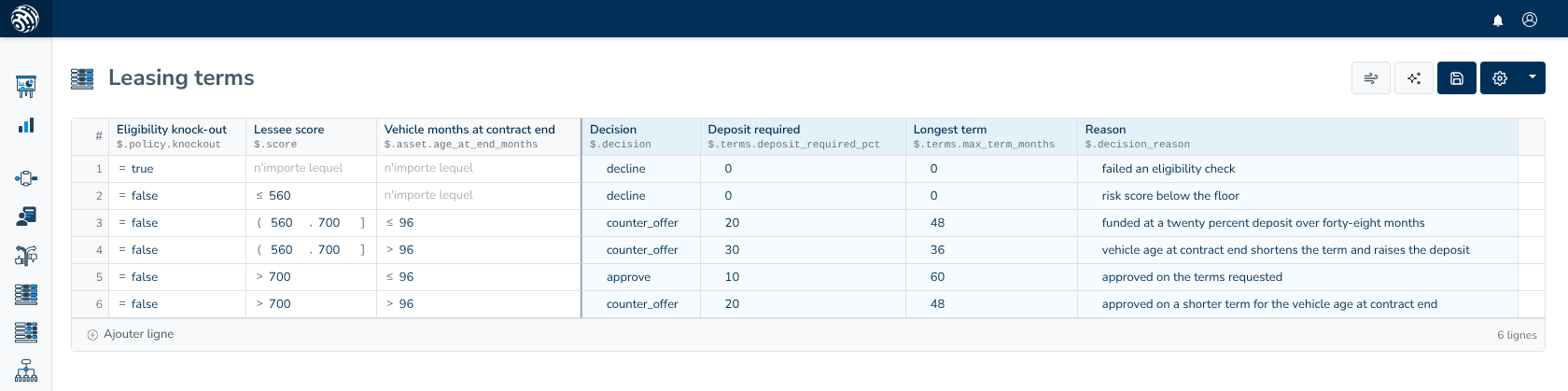Viewport: 1568px width, 391px height.
Task: Open the sidebar table icon with solid bottom row
Action: [26, 294]
